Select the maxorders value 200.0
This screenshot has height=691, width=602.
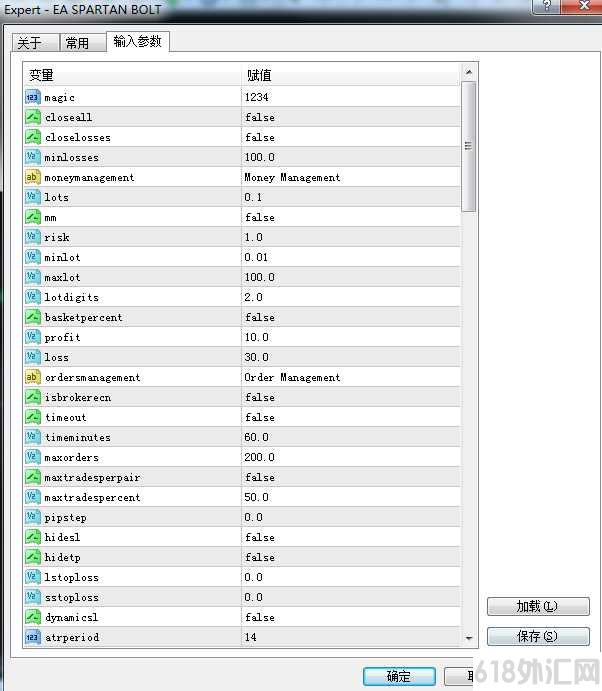260,457
